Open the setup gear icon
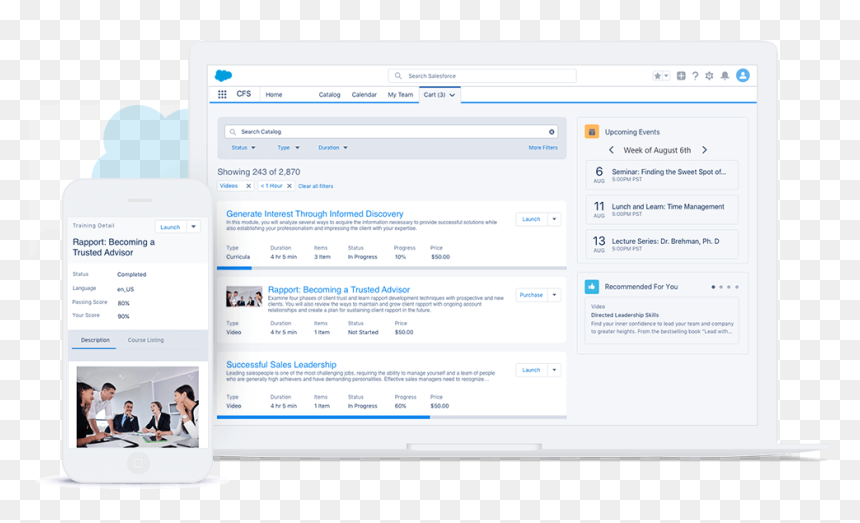 tap(709, 76)
